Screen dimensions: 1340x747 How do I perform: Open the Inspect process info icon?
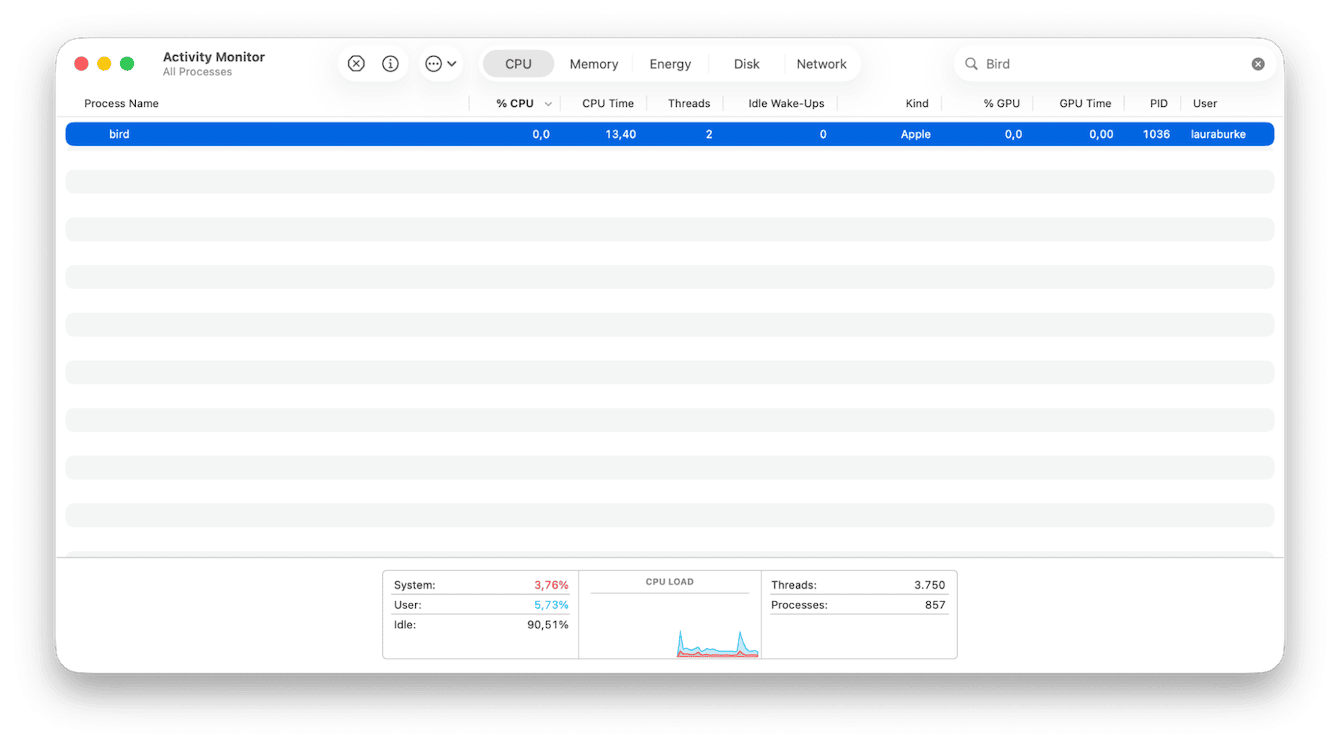click(390, 63)
